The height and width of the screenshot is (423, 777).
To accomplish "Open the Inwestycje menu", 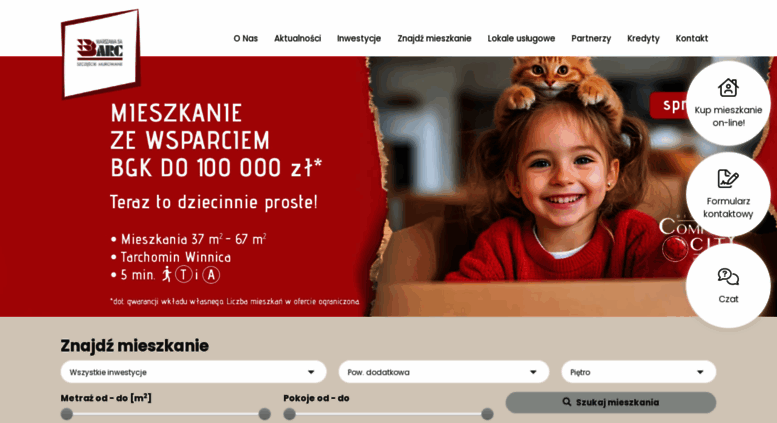I will 359,38.
